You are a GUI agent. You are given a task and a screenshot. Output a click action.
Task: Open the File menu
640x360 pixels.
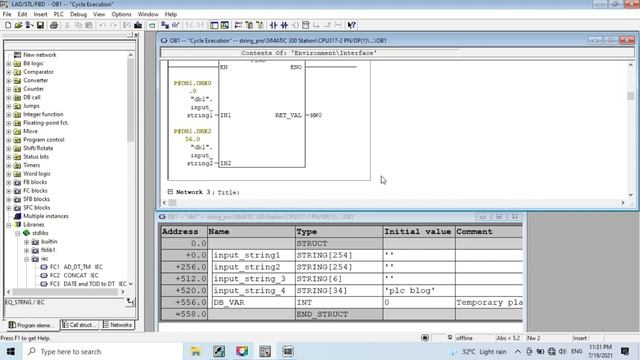point(7,14)
